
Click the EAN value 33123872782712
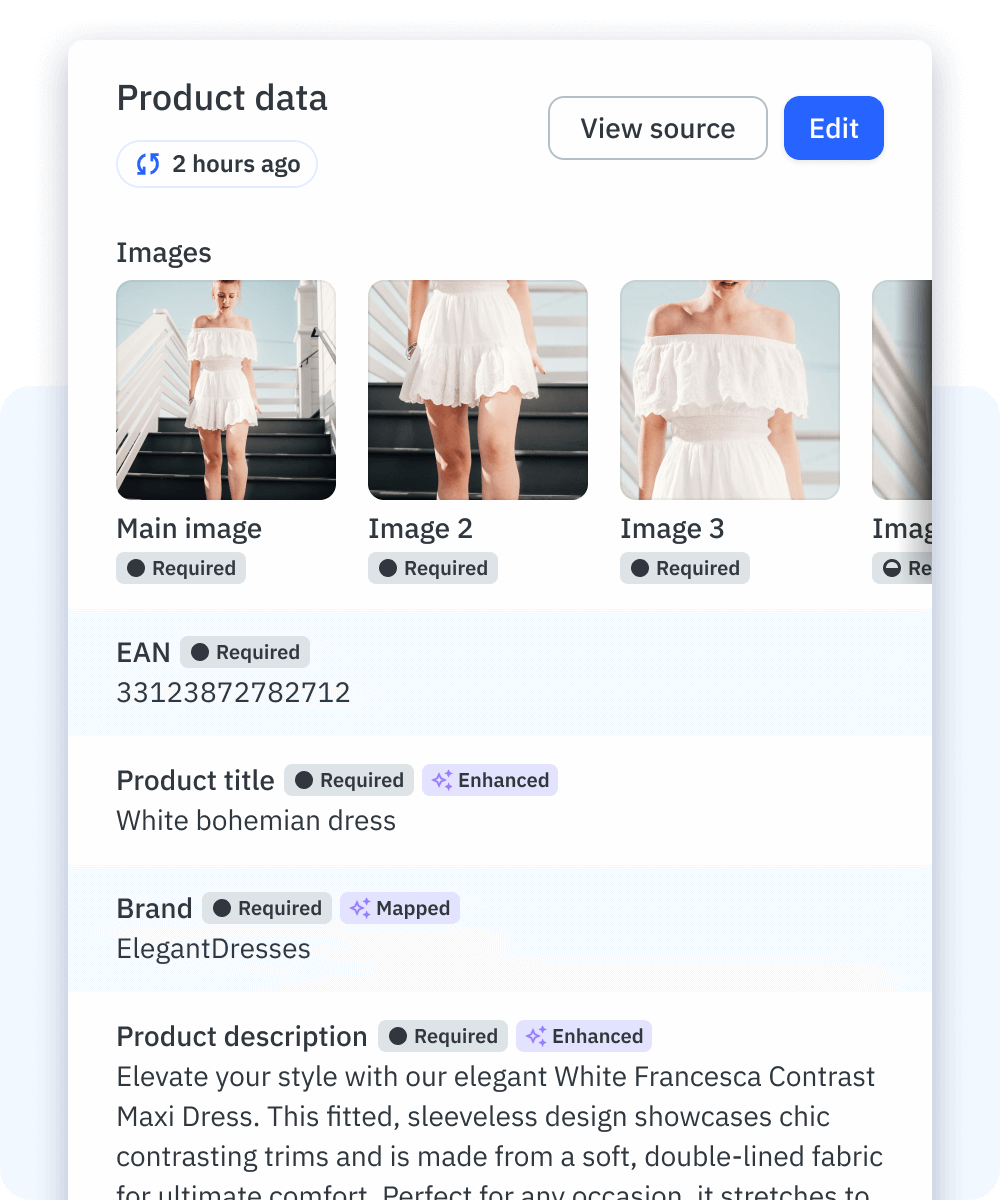tap(234, 693)
